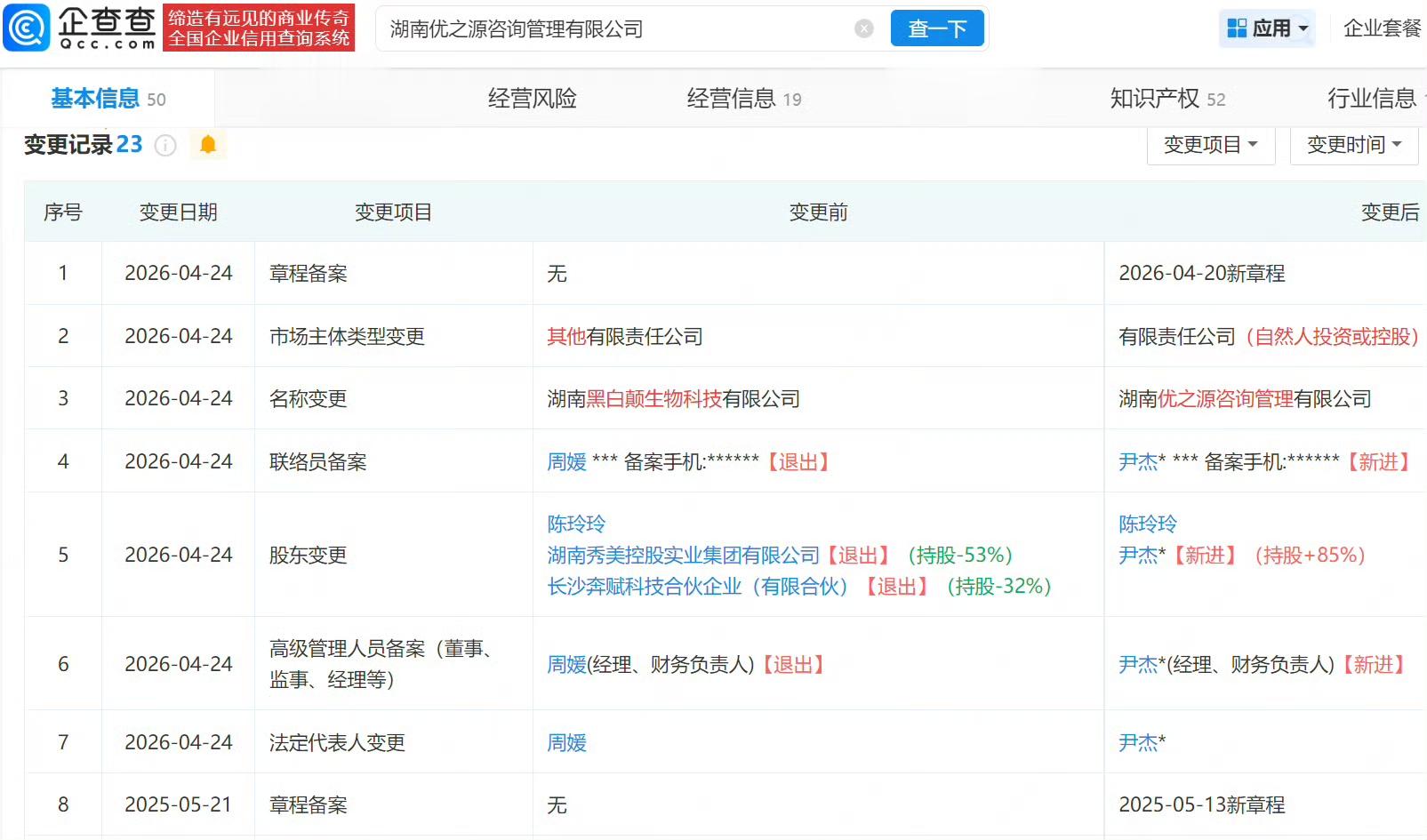Open 周媛 link in the 高级管理人员备案 row
The width and height of the screenshot is (1427, 840).
pos(567,665)
